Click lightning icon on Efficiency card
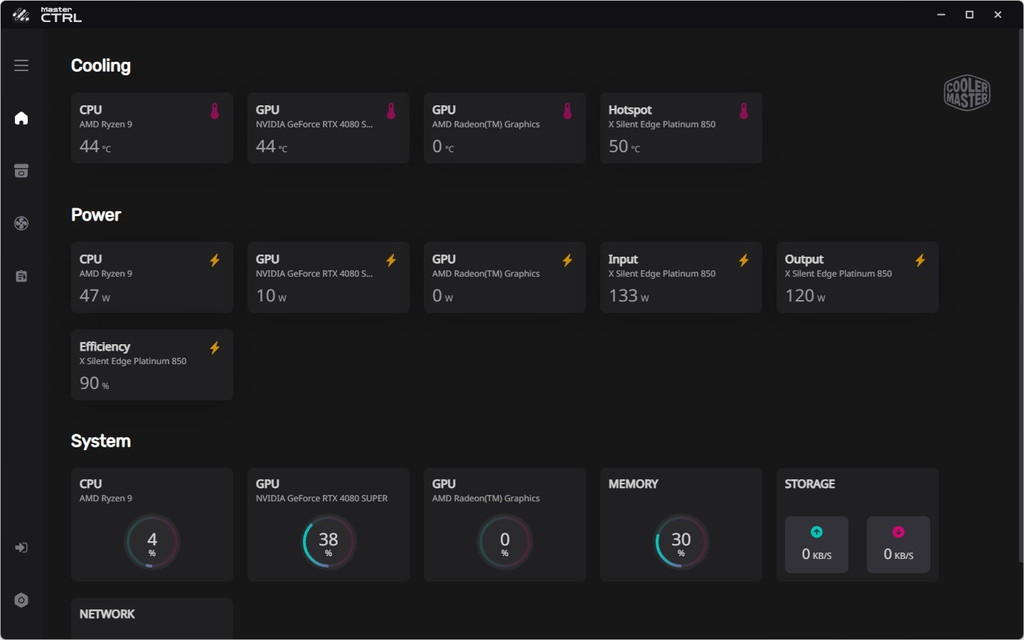This screenshot has width=1024, height=640. coord(215,347)
